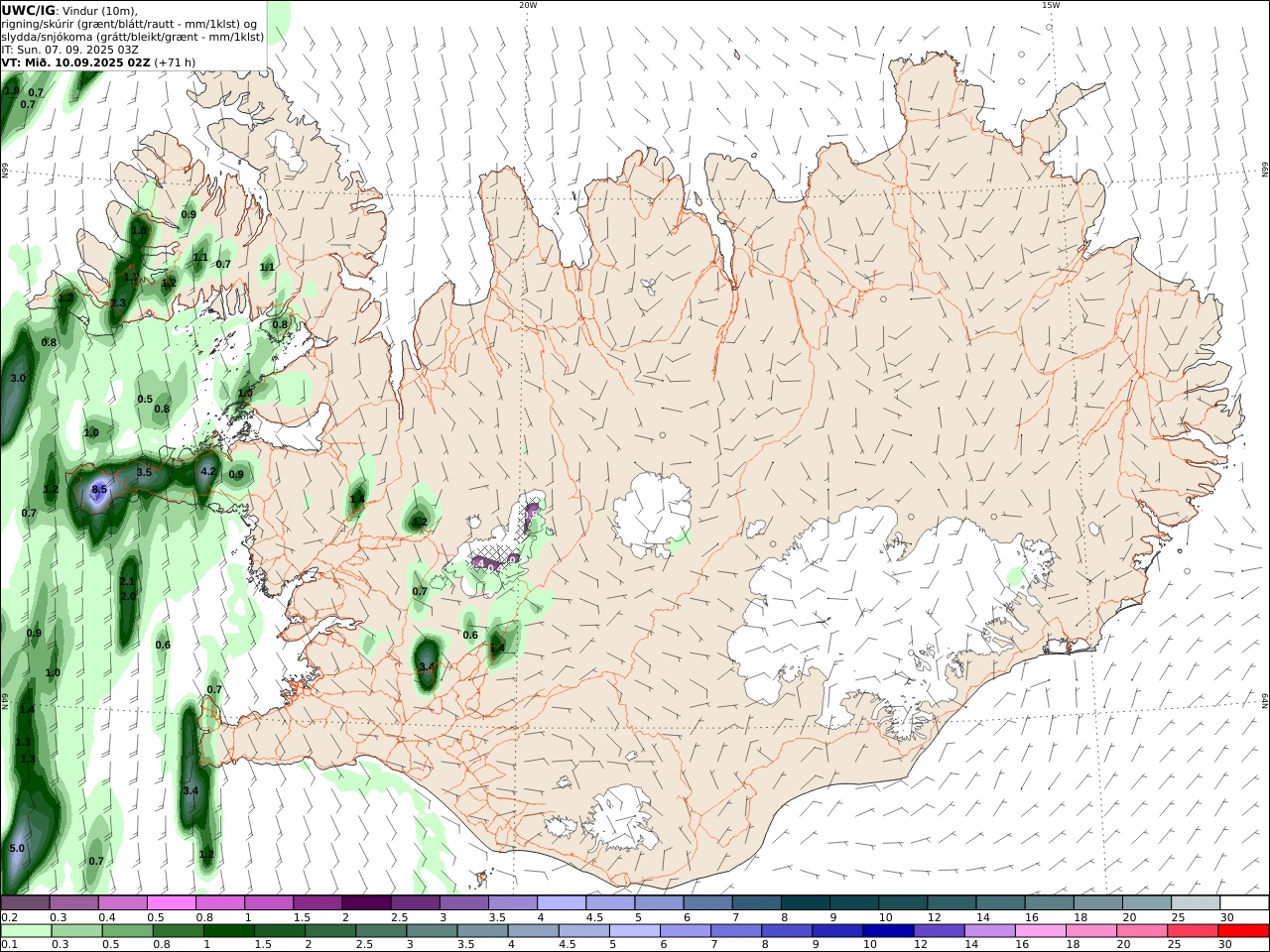The image size is (1270, 952).
Task: Click the bright red 30 rain-scale swatch
Action: [1242, 931]
